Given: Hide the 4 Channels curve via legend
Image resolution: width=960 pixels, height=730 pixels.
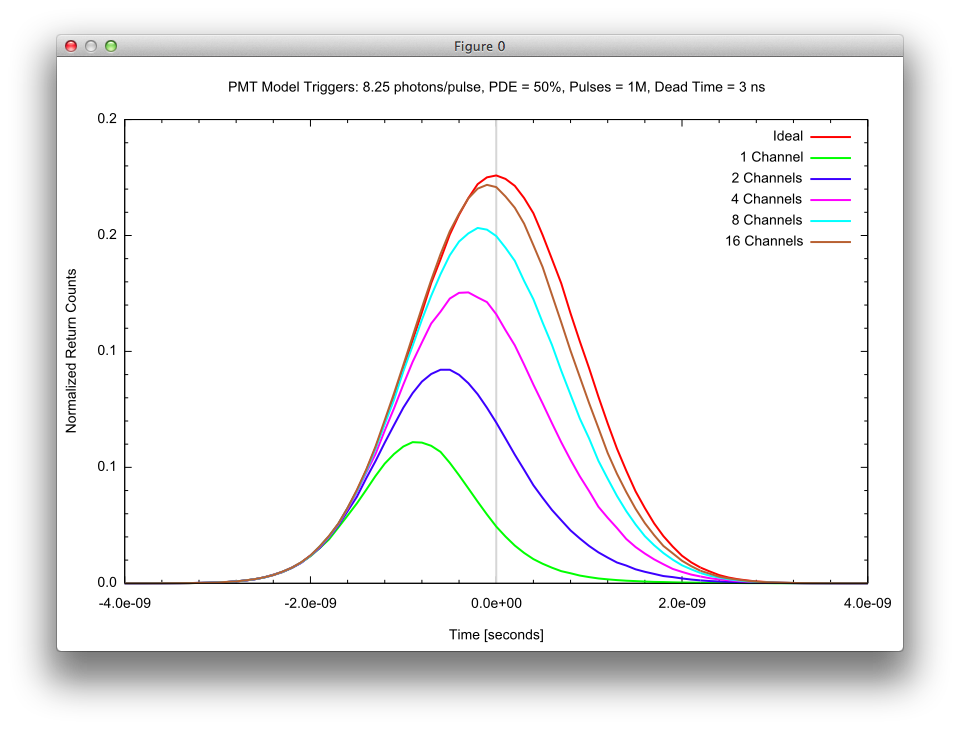Looking at the screenshot, I should (767, 199).
